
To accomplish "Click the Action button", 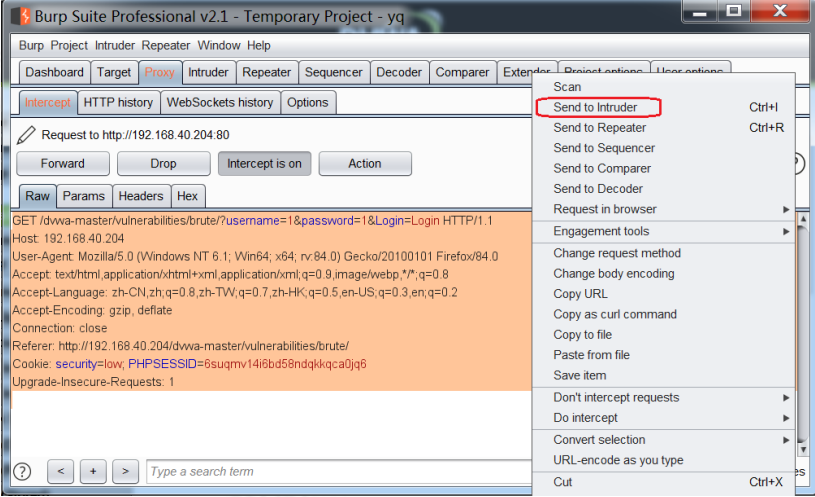I will (365, 164).
